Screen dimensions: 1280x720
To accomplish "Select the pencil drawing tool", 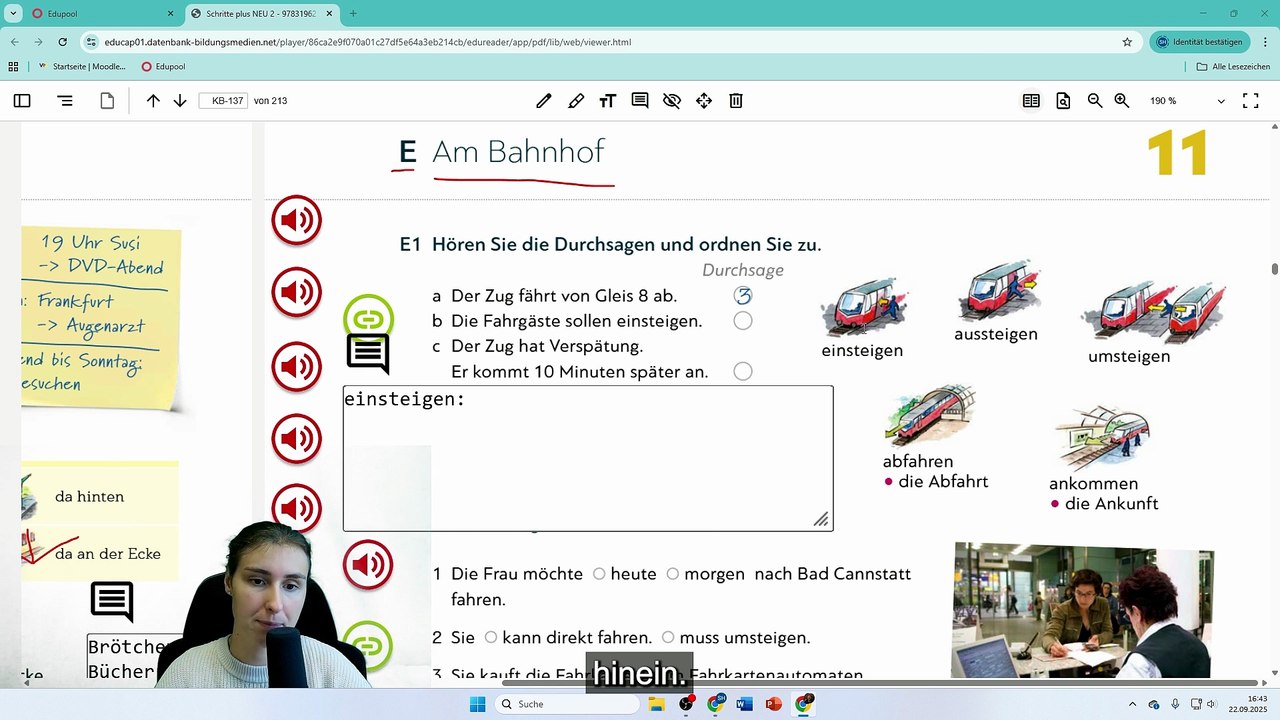I will 544,101.
